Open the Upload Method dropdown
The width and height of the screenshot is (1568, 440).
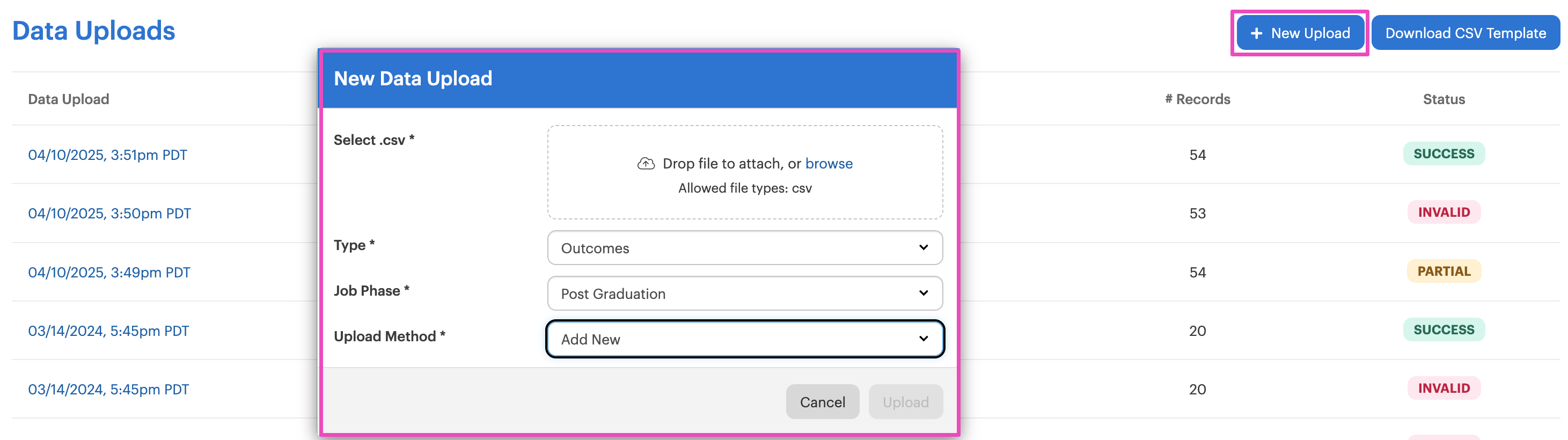click(744, 339)
